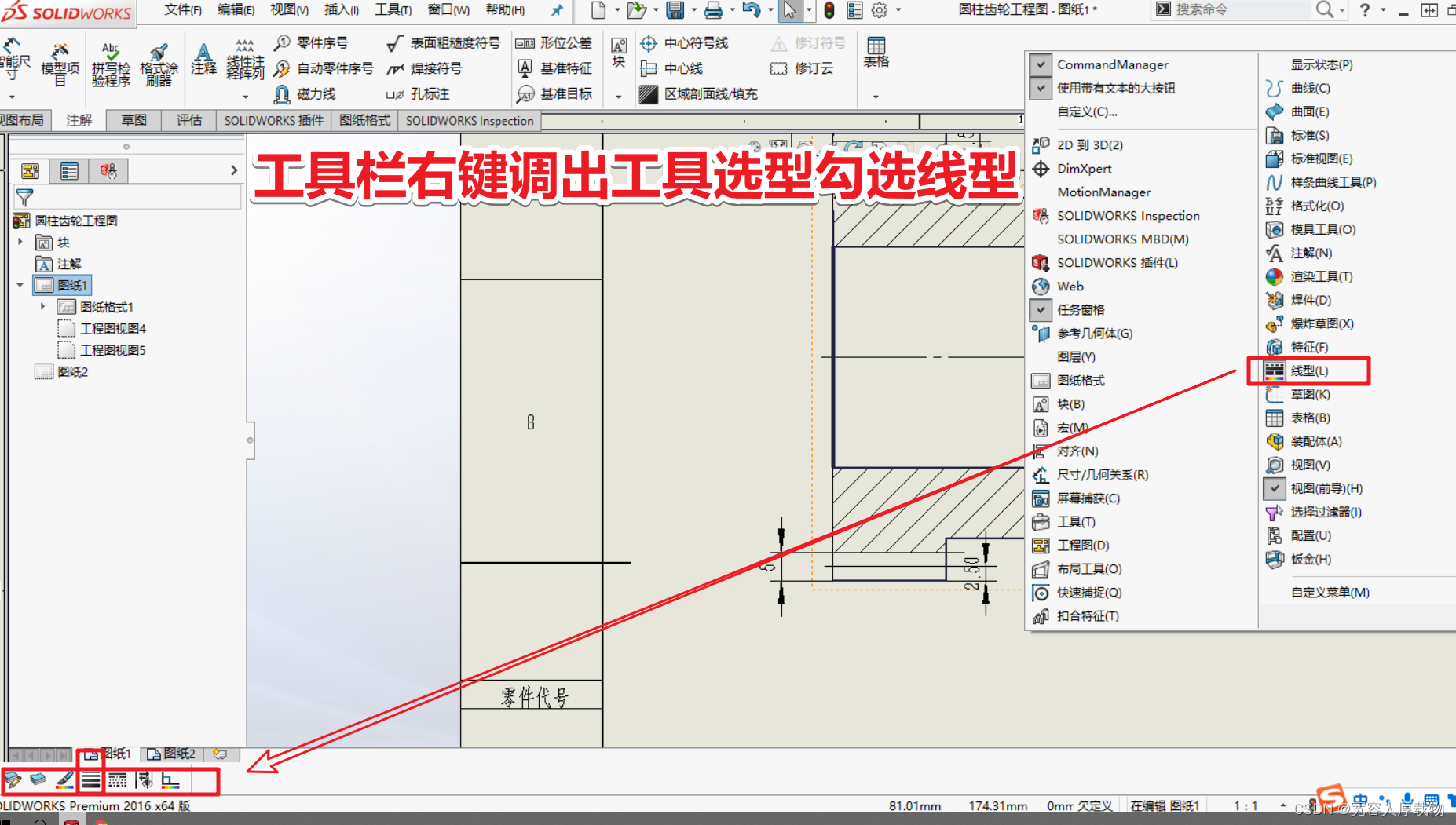Add a new sheet with the Add Sheet tab
The image size is (1456, 825).
(220, 754)
